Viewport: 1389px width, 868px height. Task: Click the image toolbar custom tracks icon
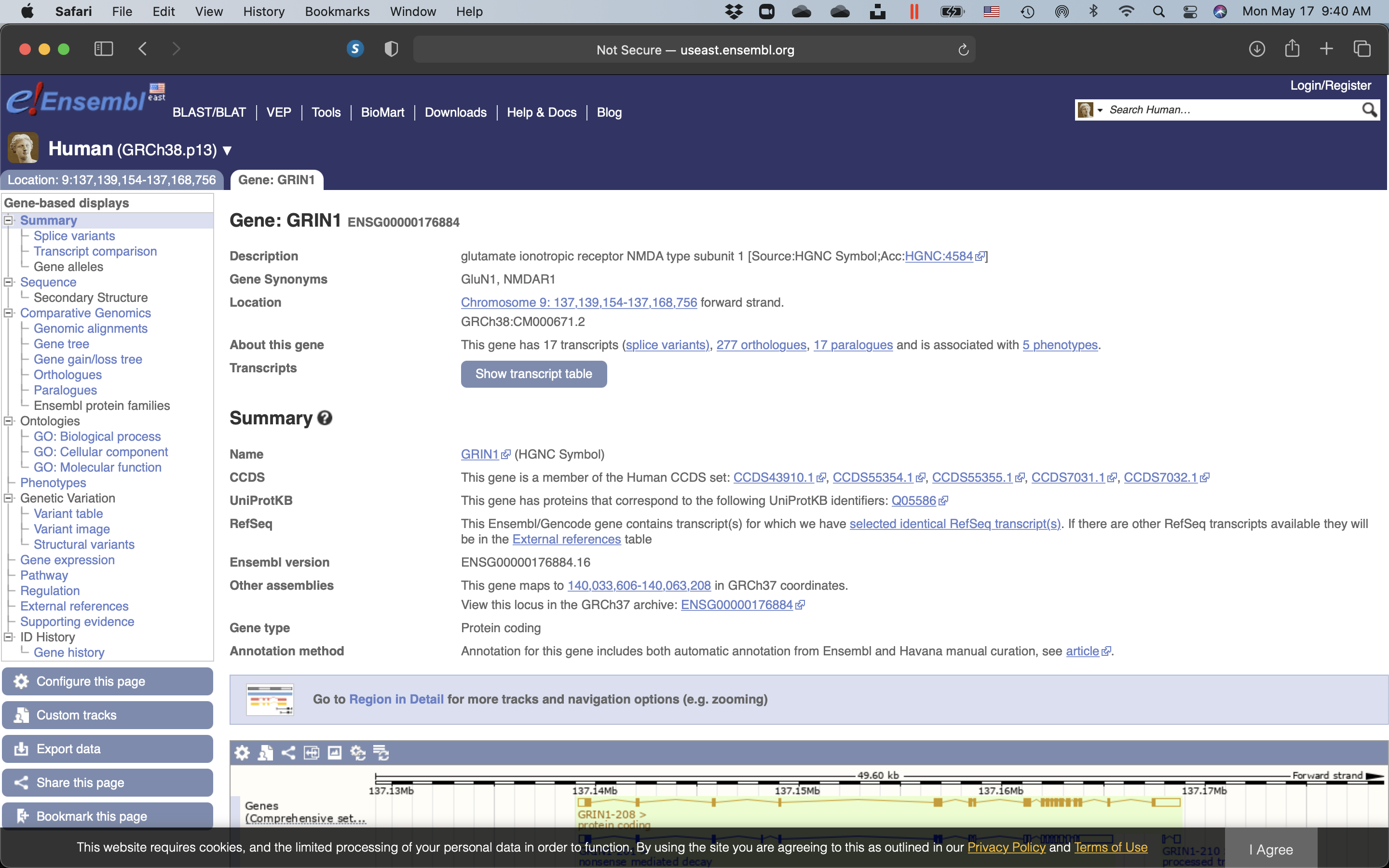pos(265,753)
